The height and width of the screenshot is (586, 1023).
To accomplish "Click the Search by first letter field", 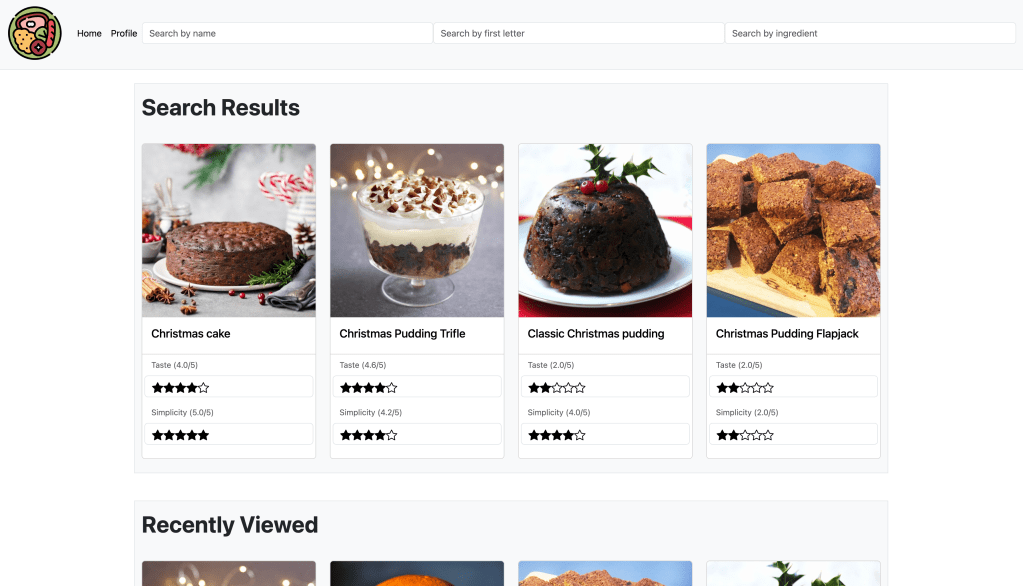I will (x=579, y=33).
